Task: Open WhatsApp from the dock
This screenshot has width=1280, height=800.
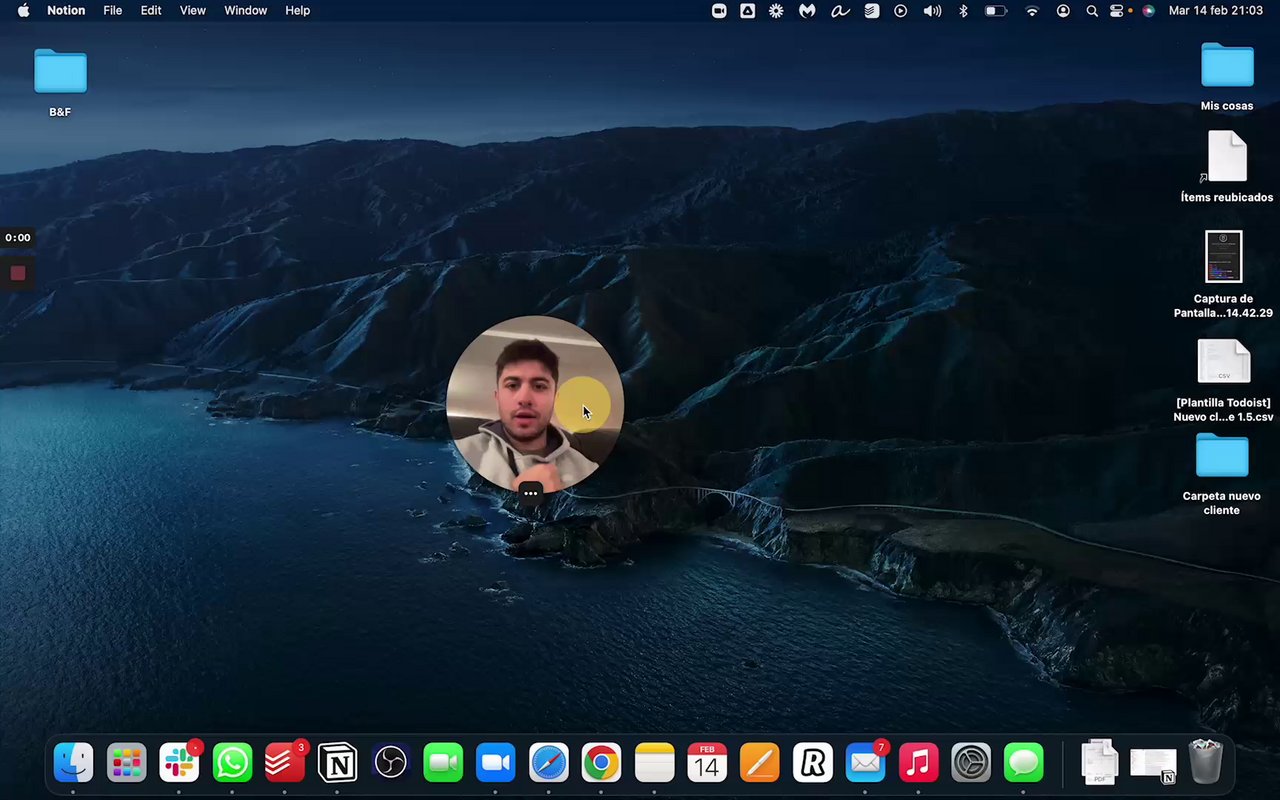Action: (x=232, y=764)
